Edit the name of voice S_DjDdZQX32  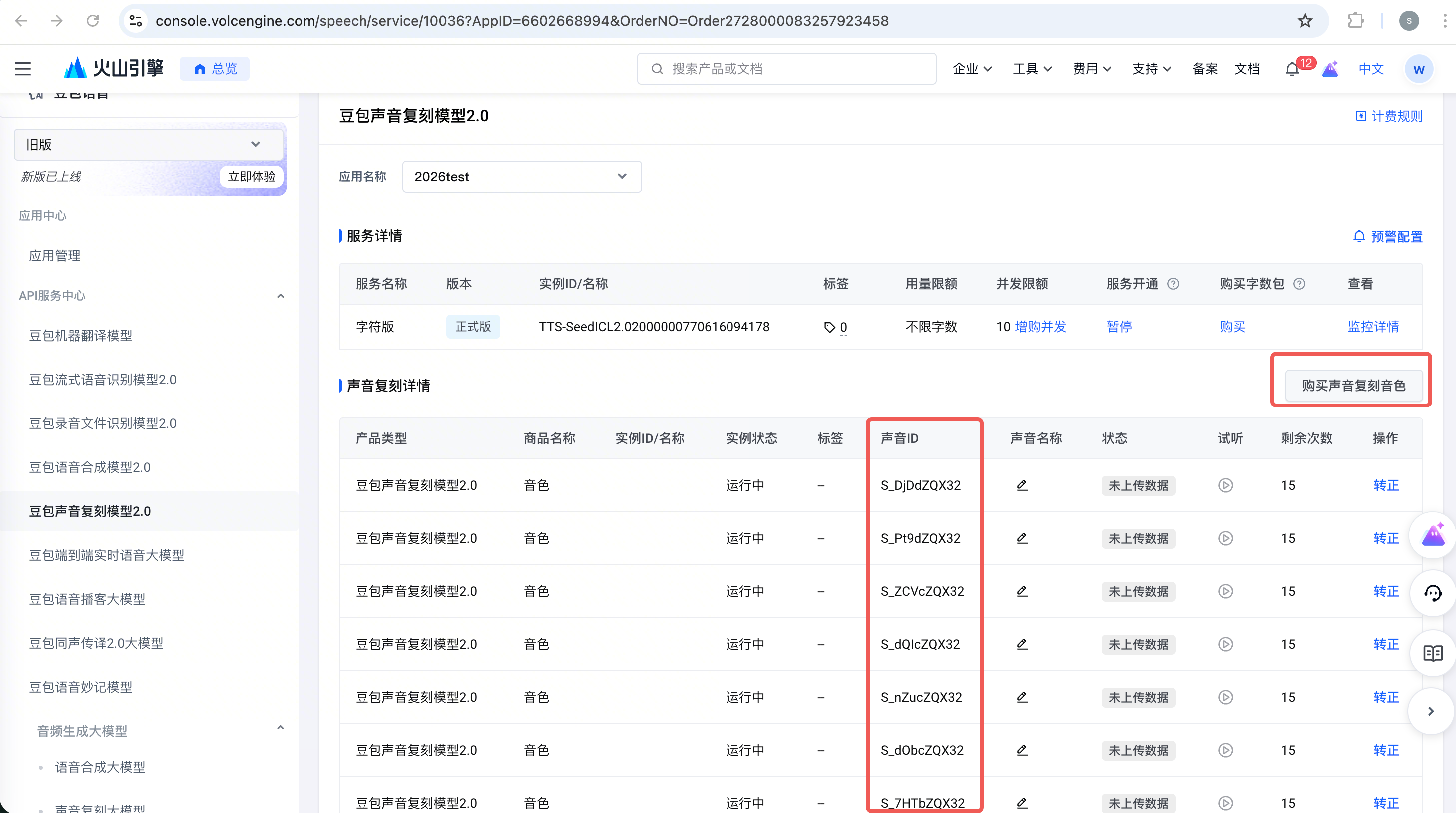[1022, 485]
